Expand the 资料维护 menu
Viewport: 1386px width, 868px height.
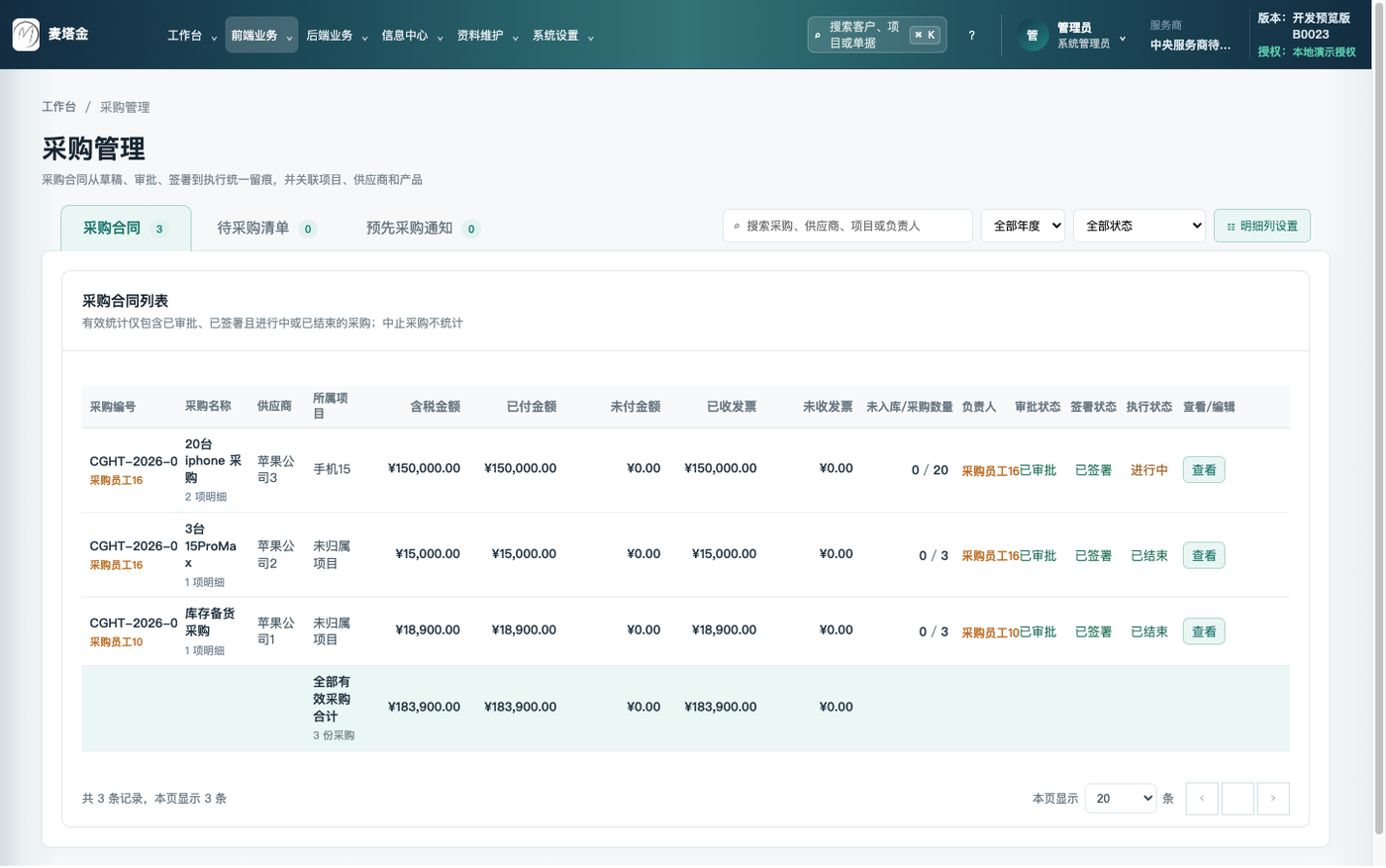(x=487, y=36)
